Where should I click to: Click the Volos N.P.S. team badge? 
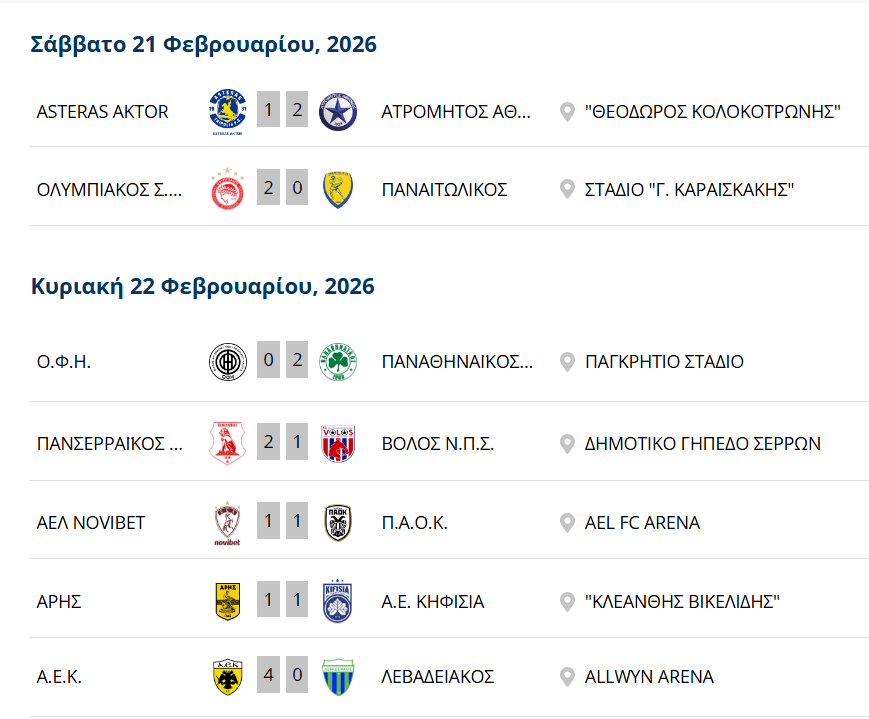pos(338,443)
